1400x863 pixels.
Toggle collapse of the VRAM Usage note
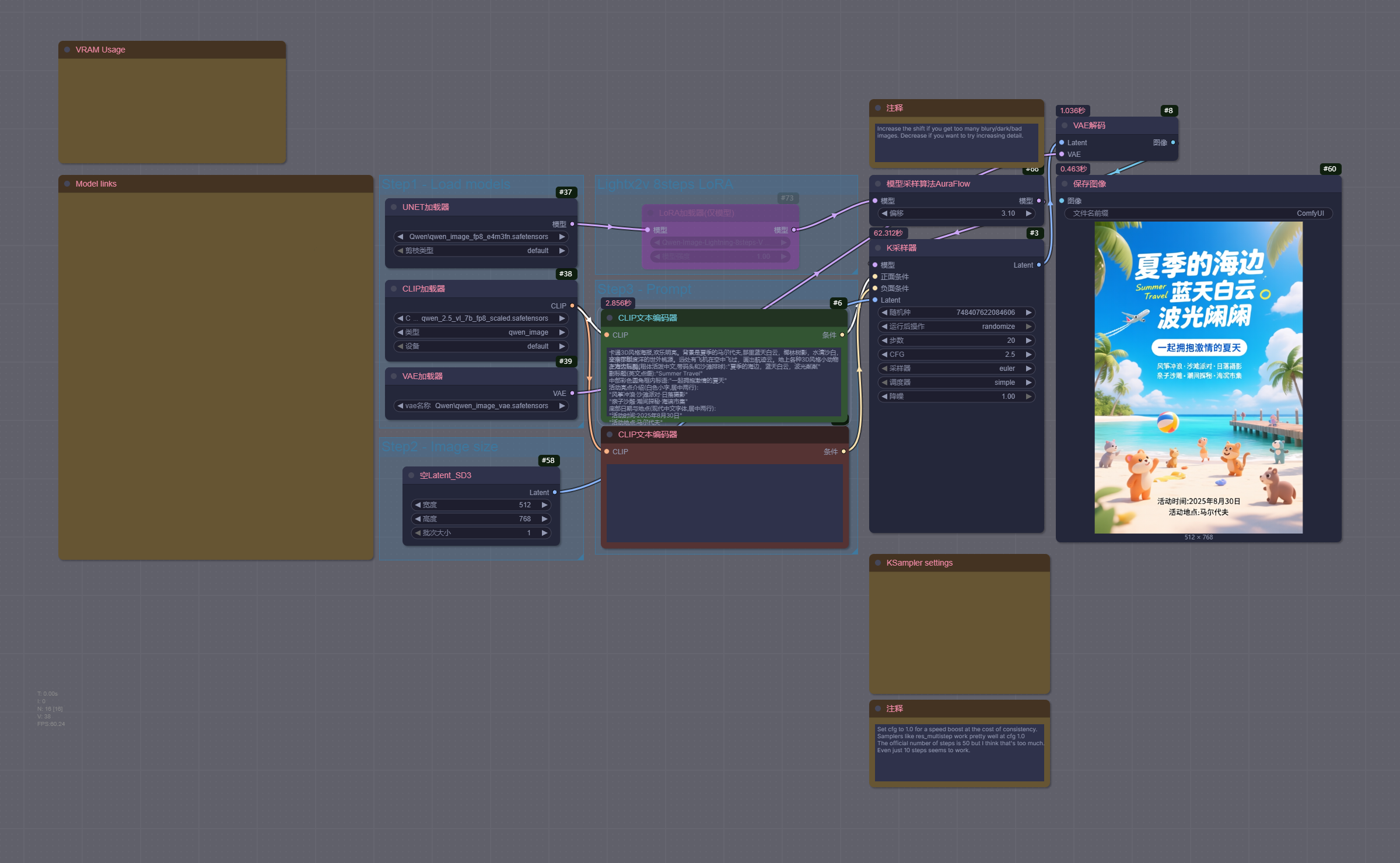pyautogui.click(x=67, y=50)
